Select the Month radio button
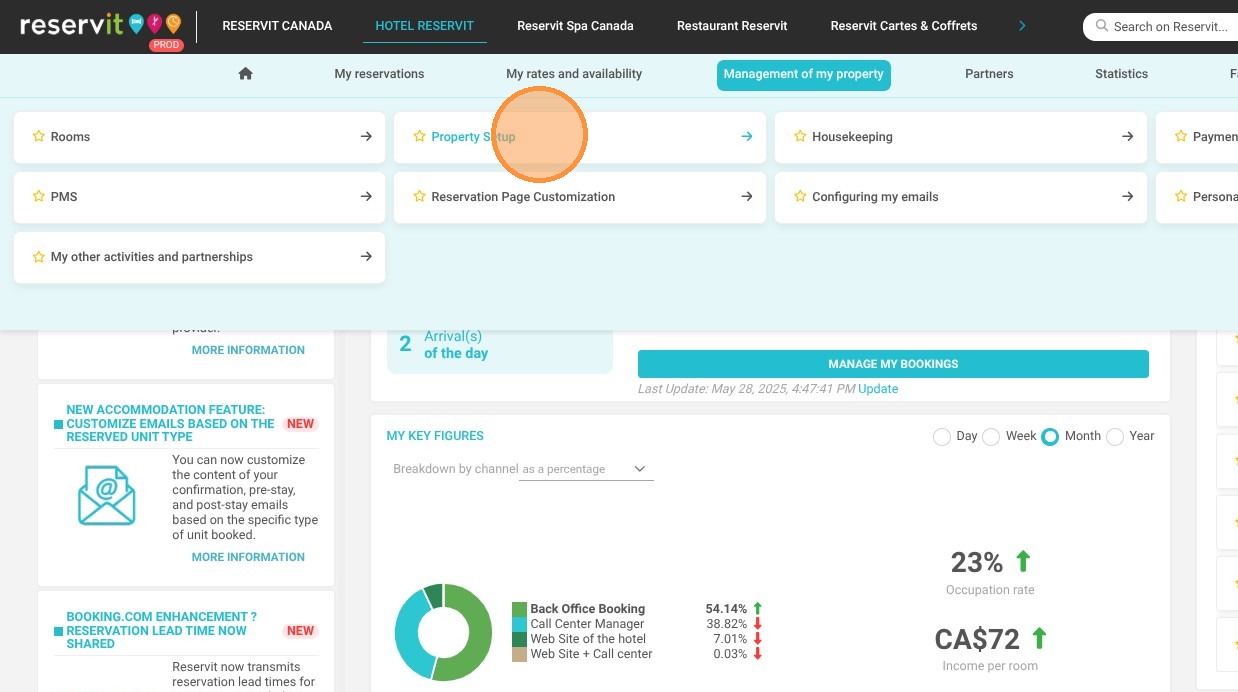Image resolution: width=1238 pixels, height=692 pixels. [1049, 437]
